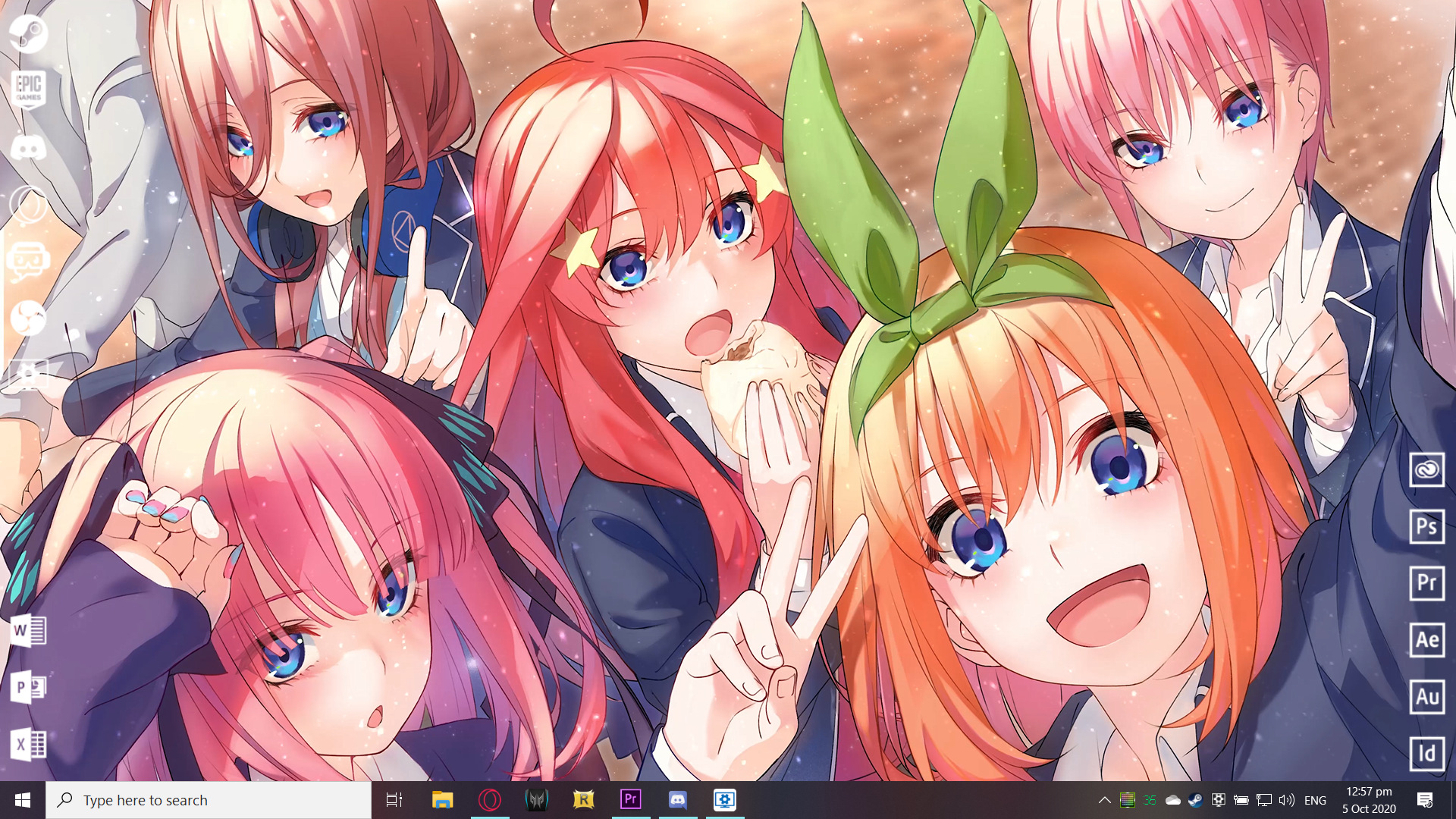
Task: Check the battery status tray icon
Action: click(x=1241, y=800)
